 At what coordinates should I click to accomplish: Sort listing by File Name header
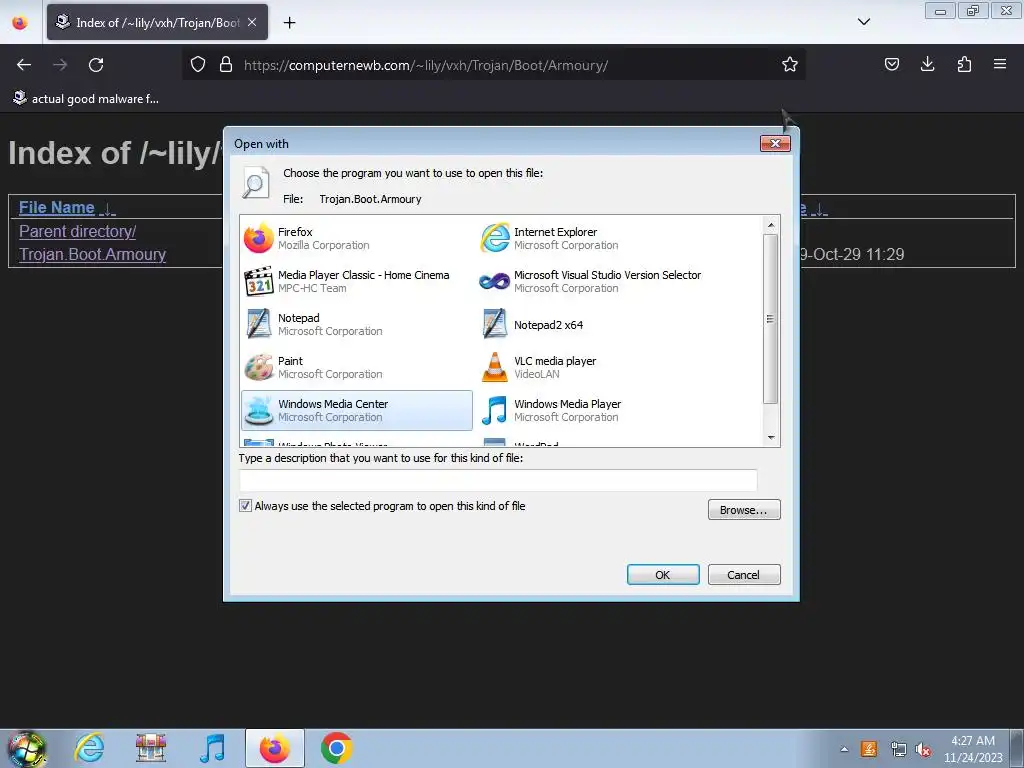(57, 208)
